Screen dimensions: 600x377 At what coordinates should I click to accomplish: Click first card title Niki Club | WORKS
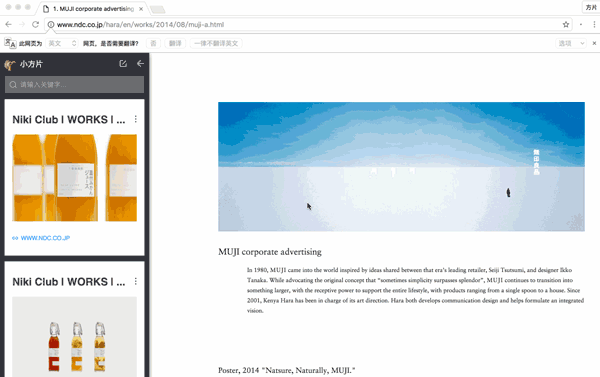pos(69,120)
